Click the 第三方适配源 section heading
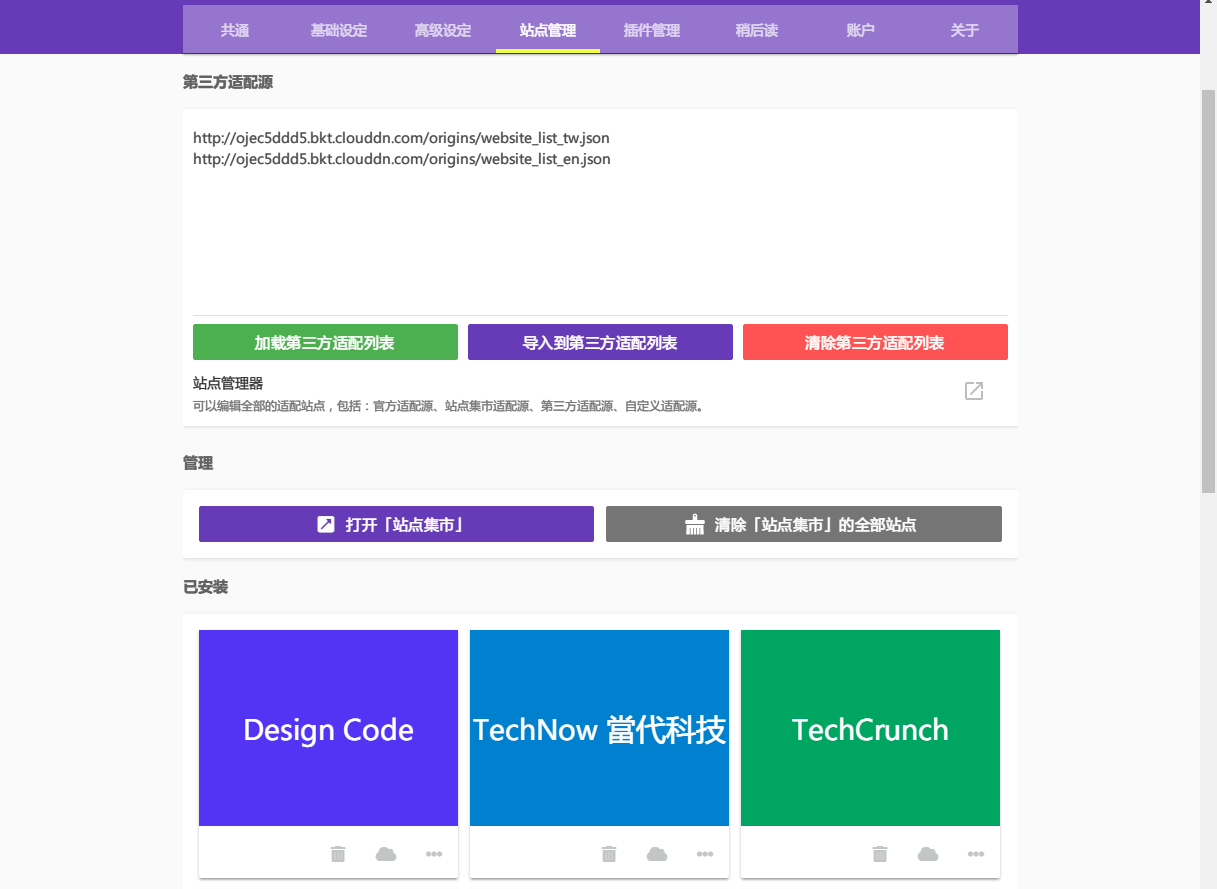The image size is (1217, 889). (x=228, y=82)
